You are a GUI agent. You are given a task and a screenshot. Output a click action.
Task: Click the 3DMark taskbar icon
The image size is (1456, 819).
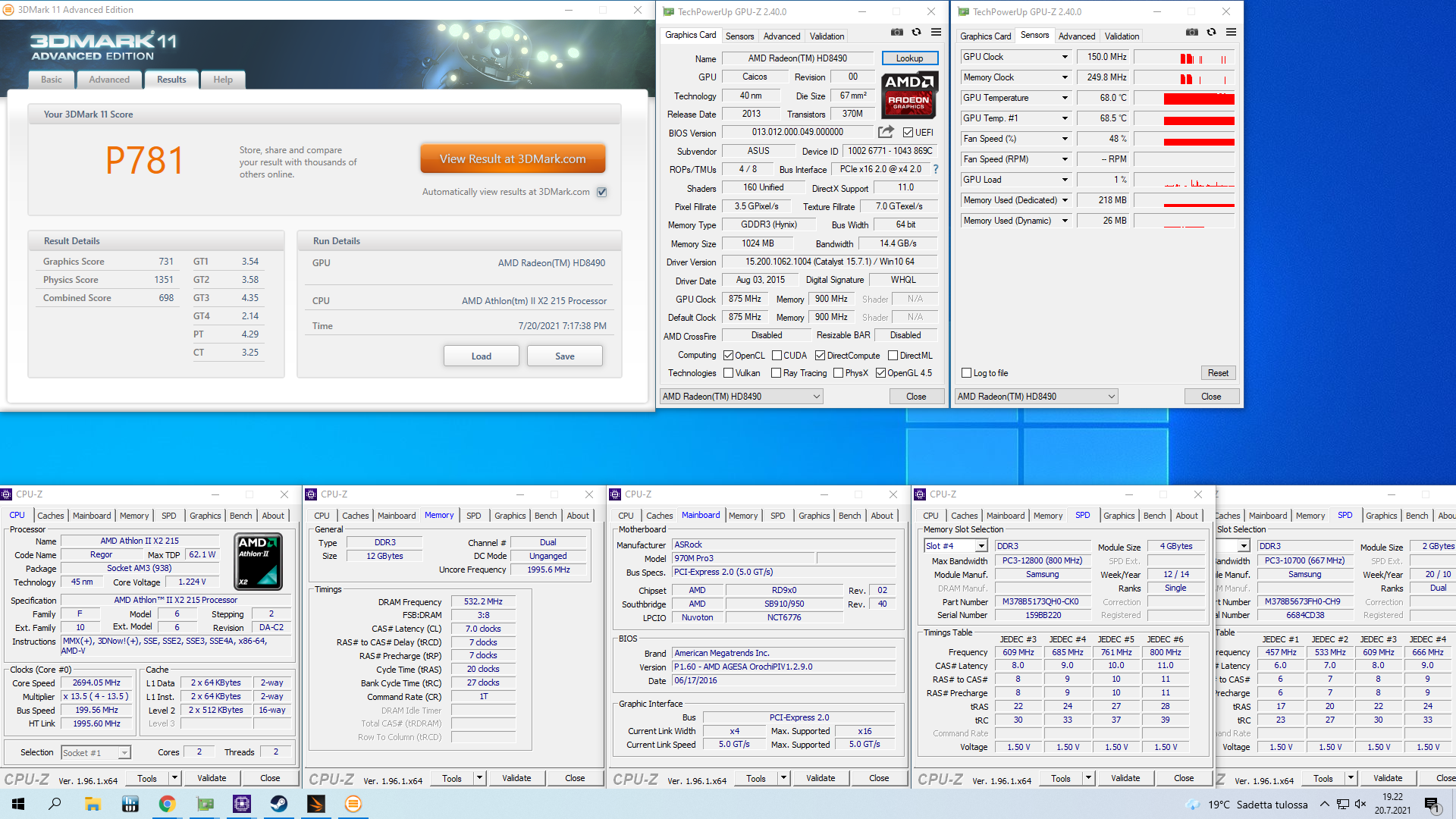click(316, 804)
